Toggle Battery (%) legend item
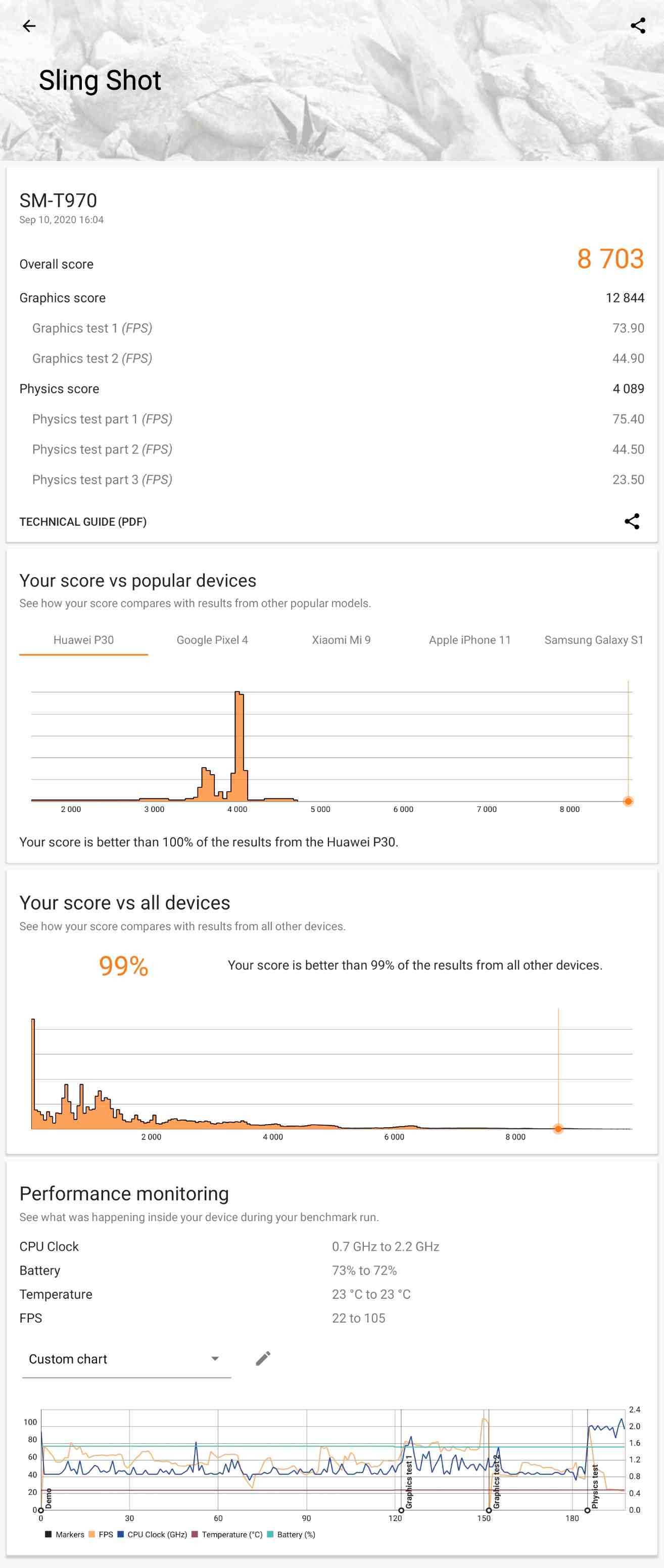 [x=291, y=1535]
